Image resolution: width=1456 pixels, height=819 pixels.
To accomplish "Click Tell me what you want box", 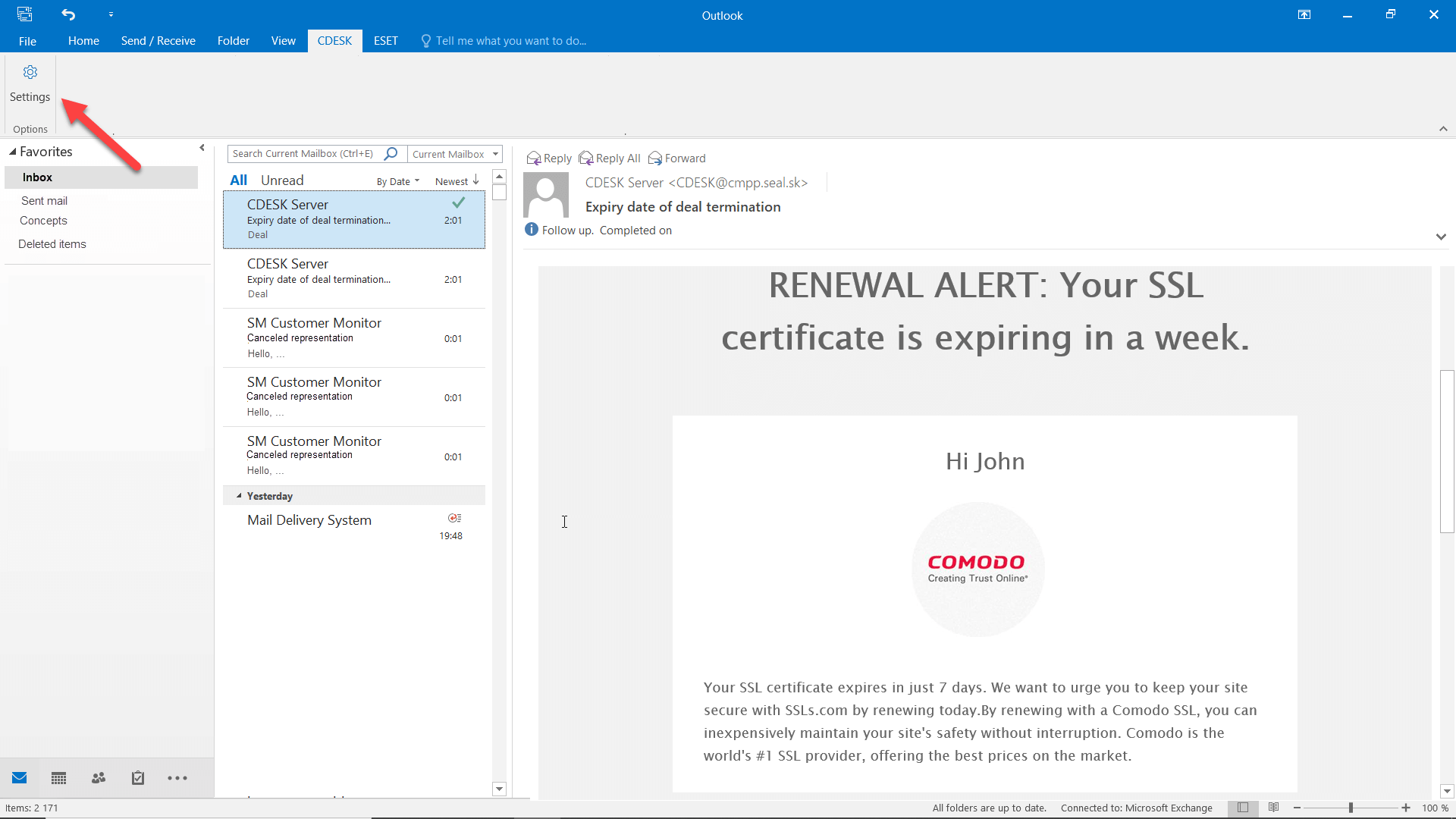I will pos(504,41).
